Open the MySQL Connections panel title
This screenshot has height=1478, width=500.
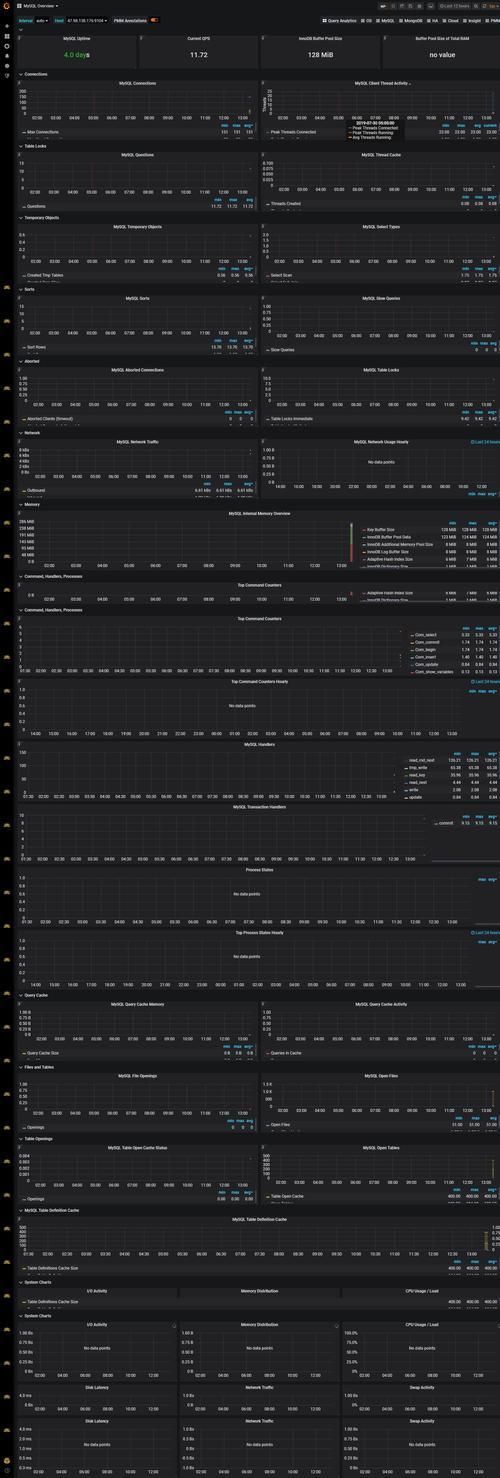tap(137, 83)
